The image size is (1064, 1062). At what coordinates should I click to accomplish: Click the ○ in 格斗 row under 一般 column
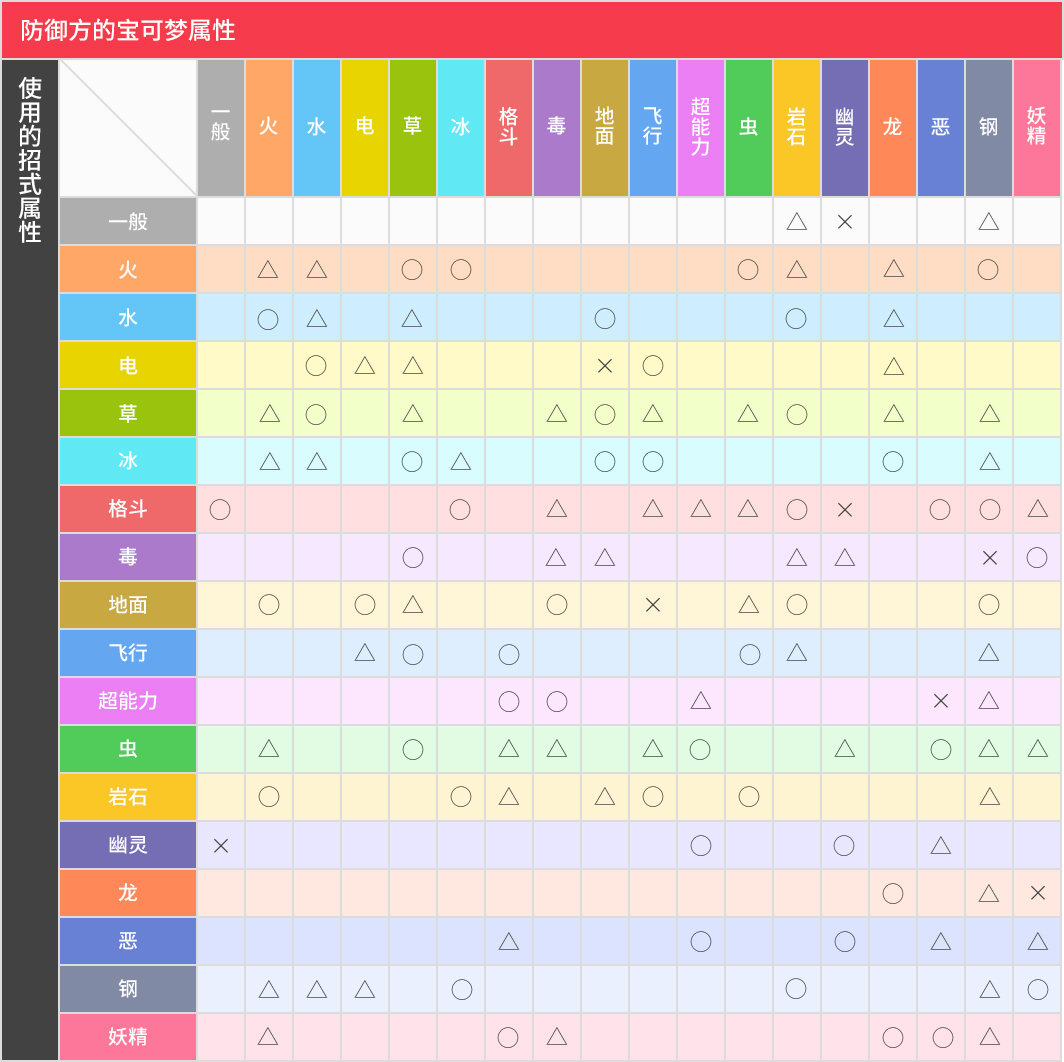point(221,509)
